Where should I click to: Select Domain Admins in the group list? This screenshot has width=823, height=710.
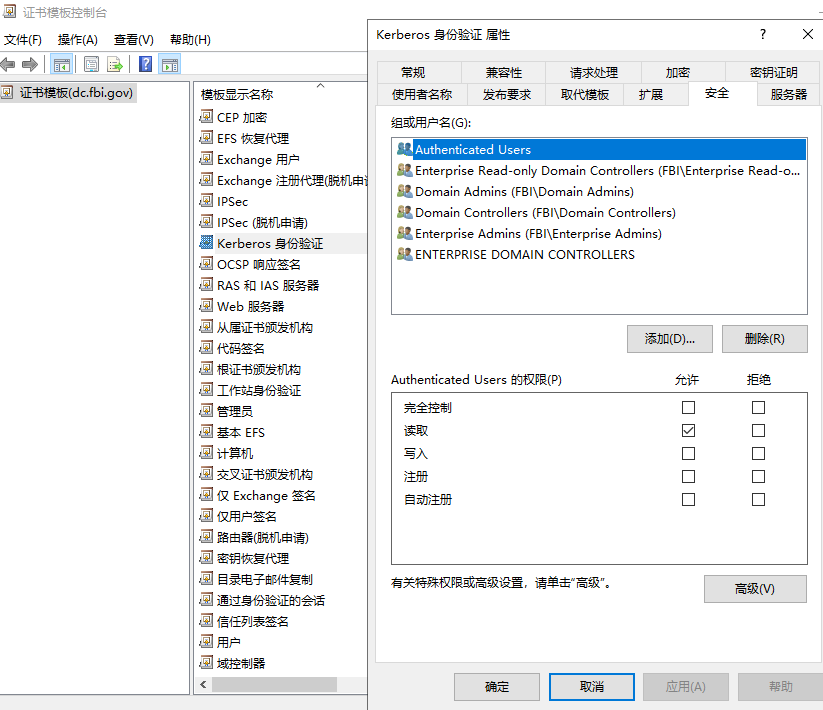click(x=524, y=191)
